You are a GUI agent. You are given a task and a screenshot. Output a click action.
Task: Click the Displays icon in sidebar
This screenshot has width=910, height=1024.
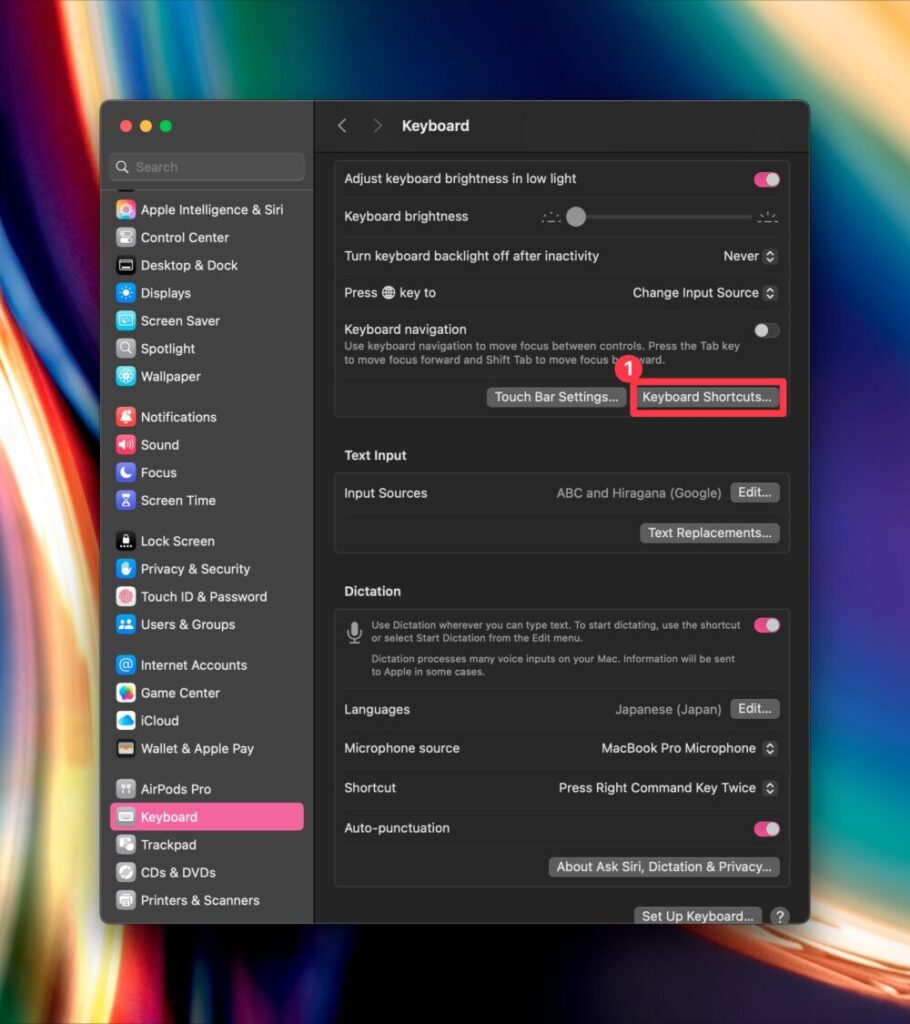[126, 293]
